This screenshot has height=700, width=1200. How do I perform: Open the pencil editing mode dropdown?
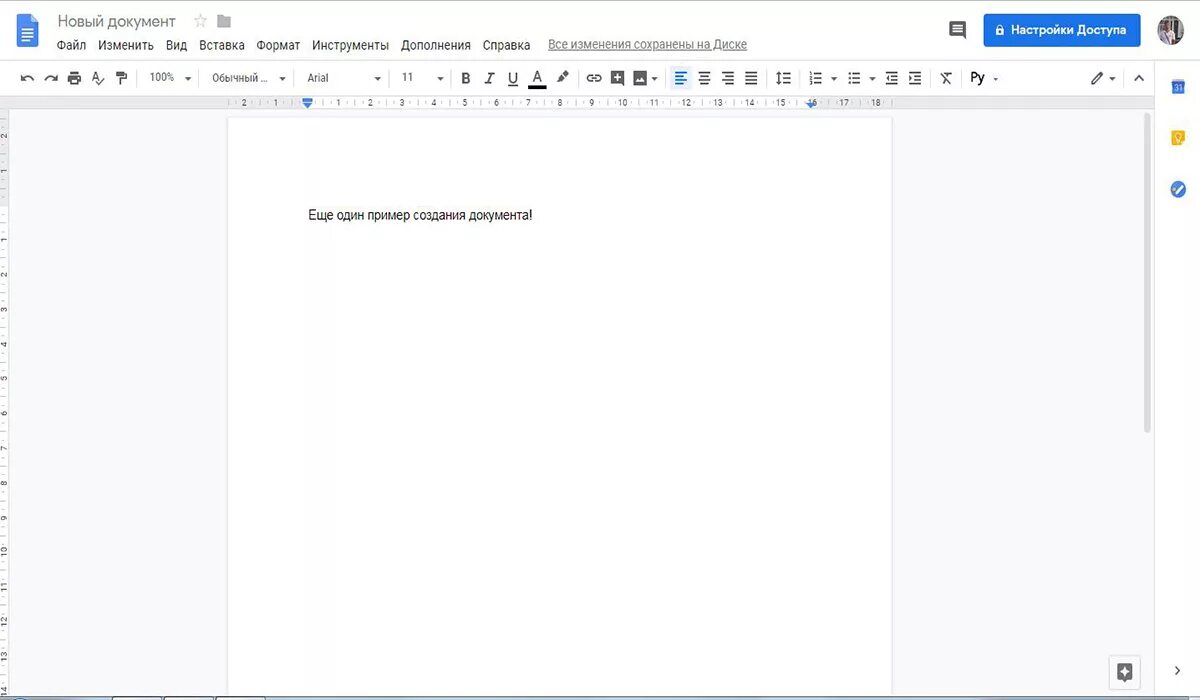[1103, 78]
